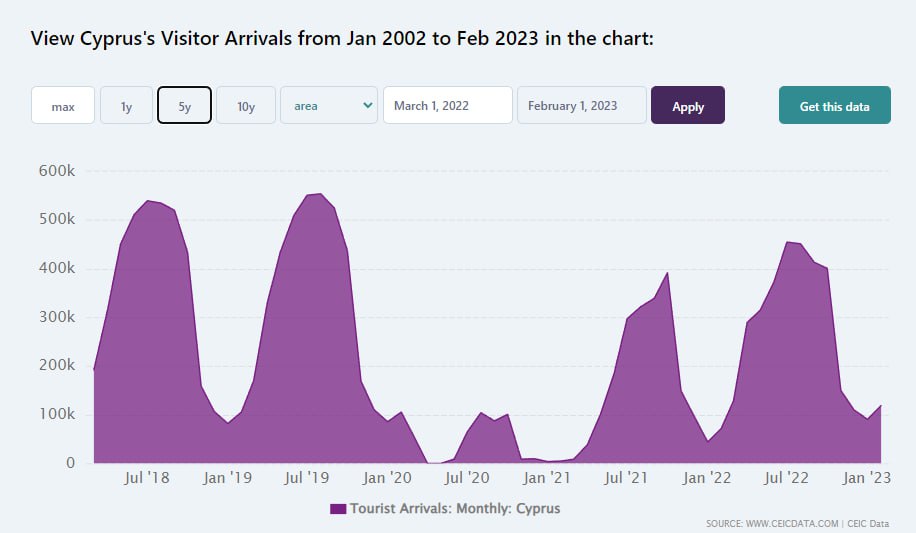916x533 pixels.
Task: Click the Jul '22 x-axis label
Action: pos(789,478)
